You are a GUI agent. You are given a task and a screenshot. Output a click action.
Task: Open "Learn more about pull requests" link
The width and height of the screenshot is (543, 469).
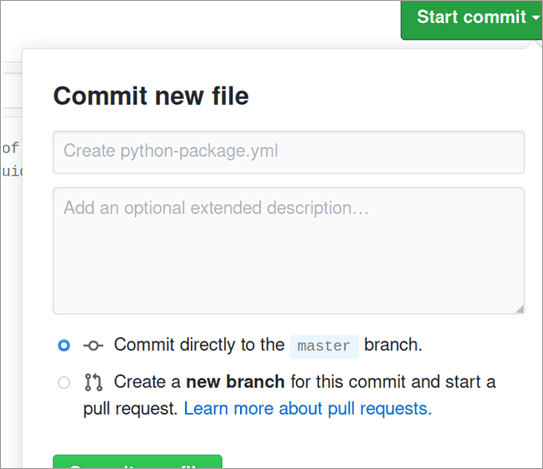[308, 408]
